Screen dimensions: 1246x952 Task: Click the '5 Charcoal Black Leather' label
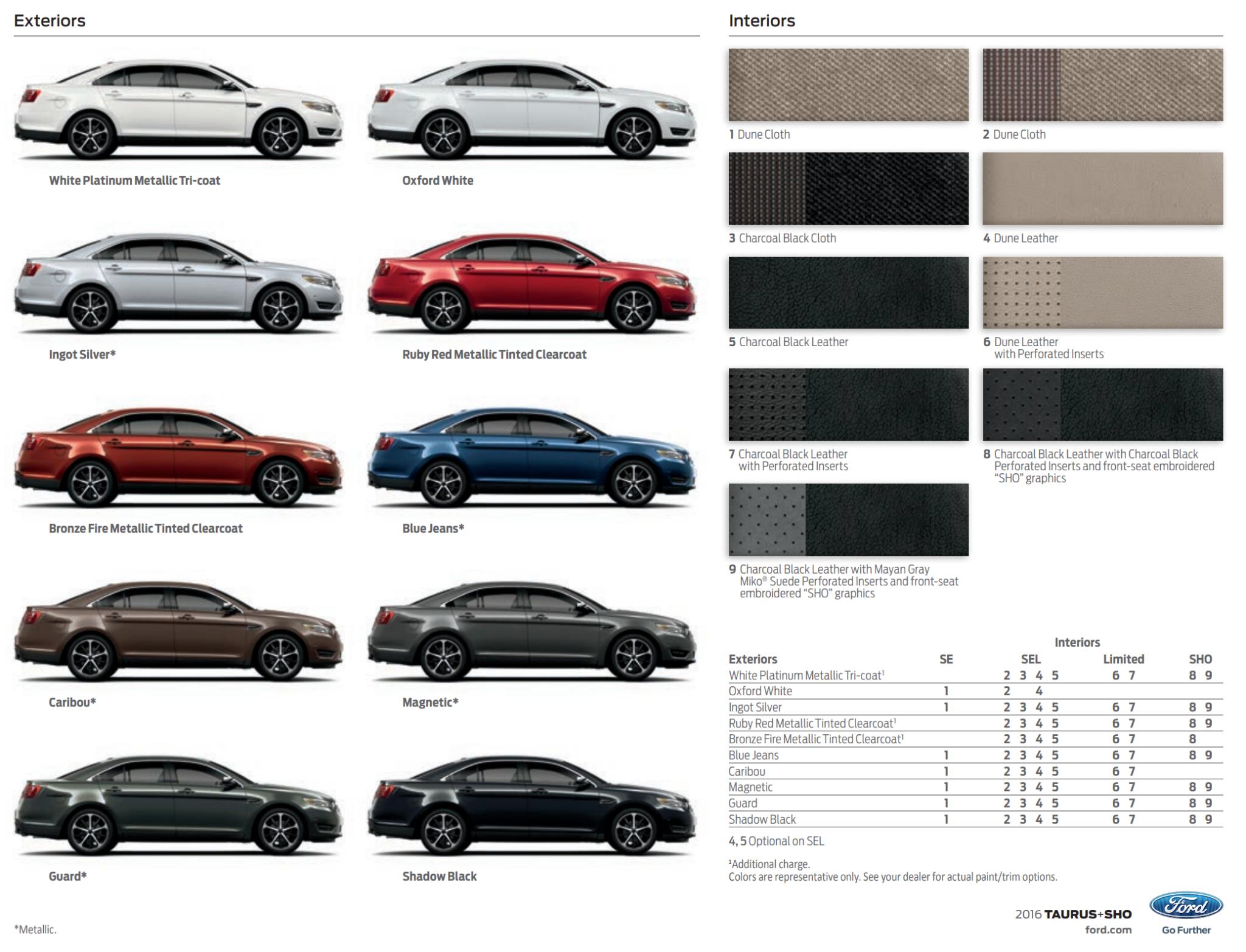coord(788,342)
